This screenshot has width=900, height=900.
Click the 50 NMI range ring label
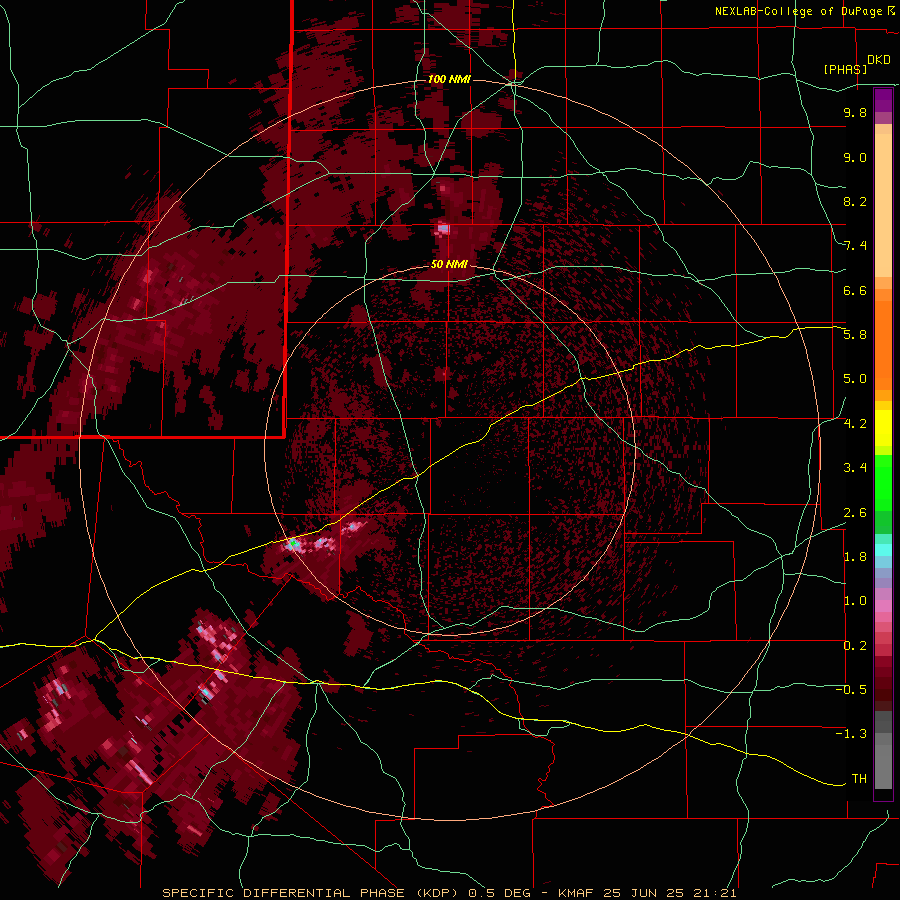coord(449,264)
